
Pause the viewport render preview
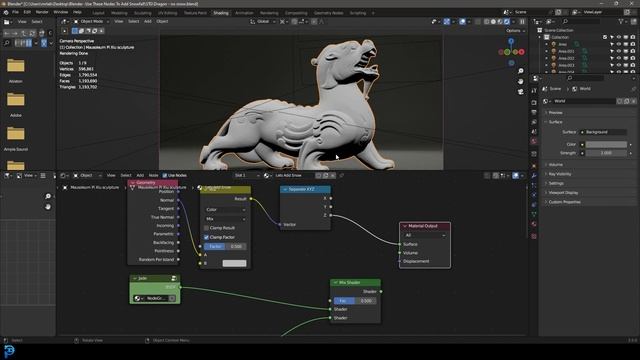point(522,21)
